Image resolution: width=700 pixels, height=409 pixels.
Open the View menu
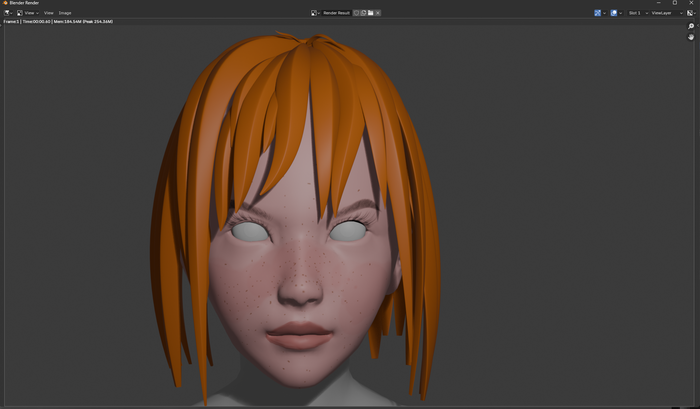(49, 13)
